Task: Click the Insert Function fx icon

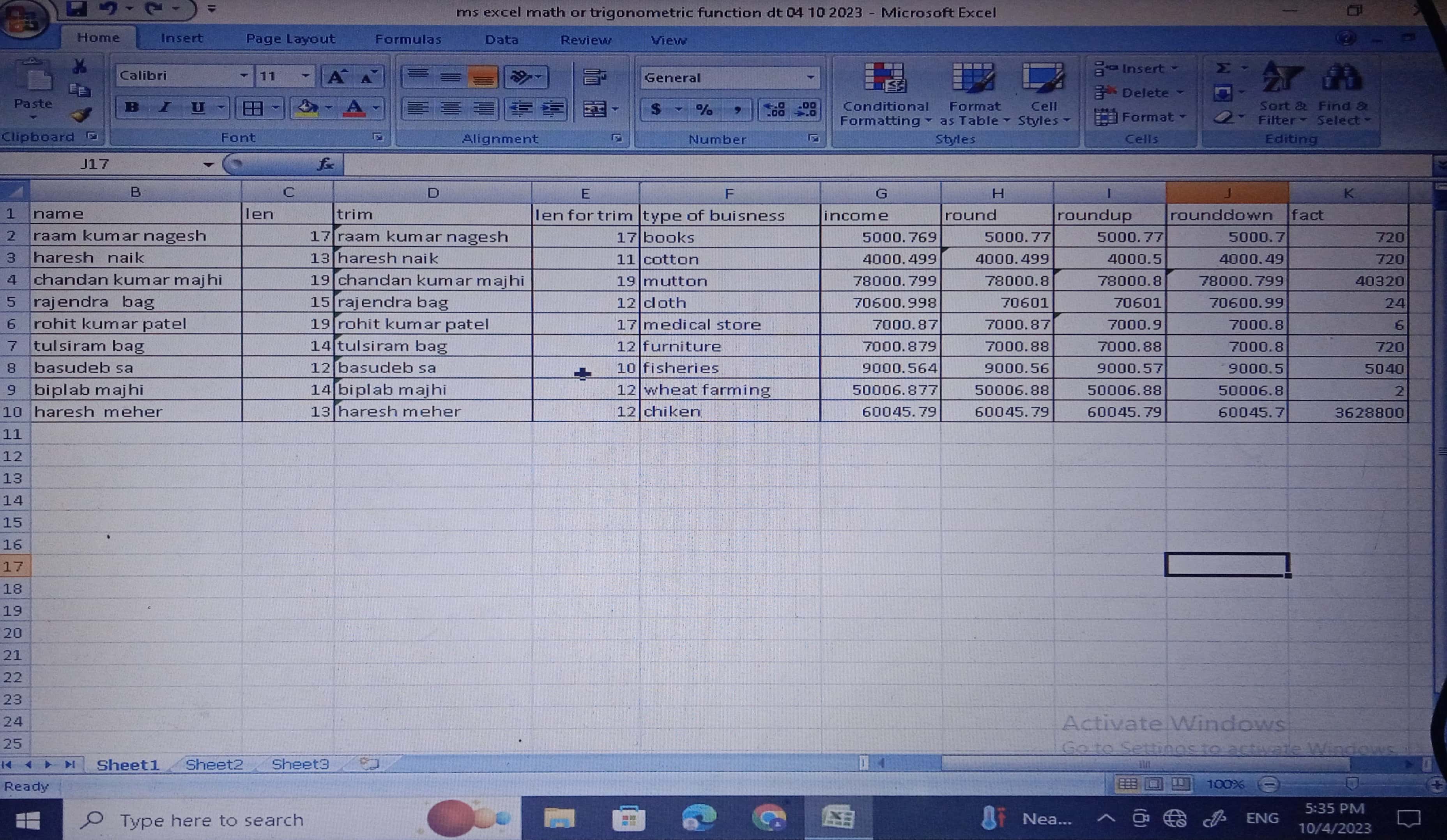Action: tap(325, 165)
